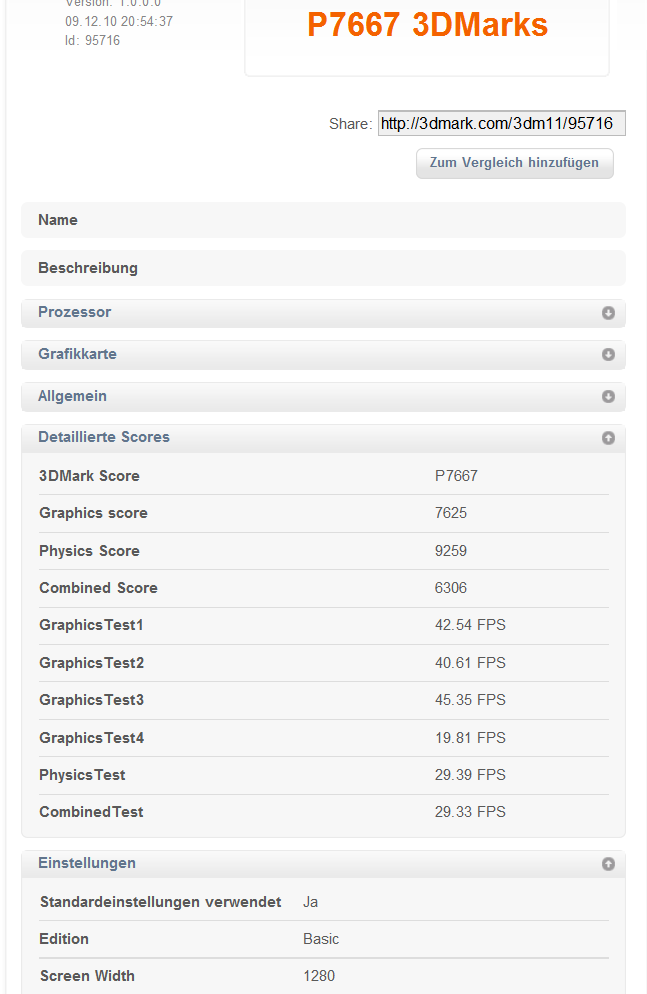Select the Graphics score row
Image resolution: width=647 pixels, height=994 pixels.
pyautogui.click(x=324, y=513)
